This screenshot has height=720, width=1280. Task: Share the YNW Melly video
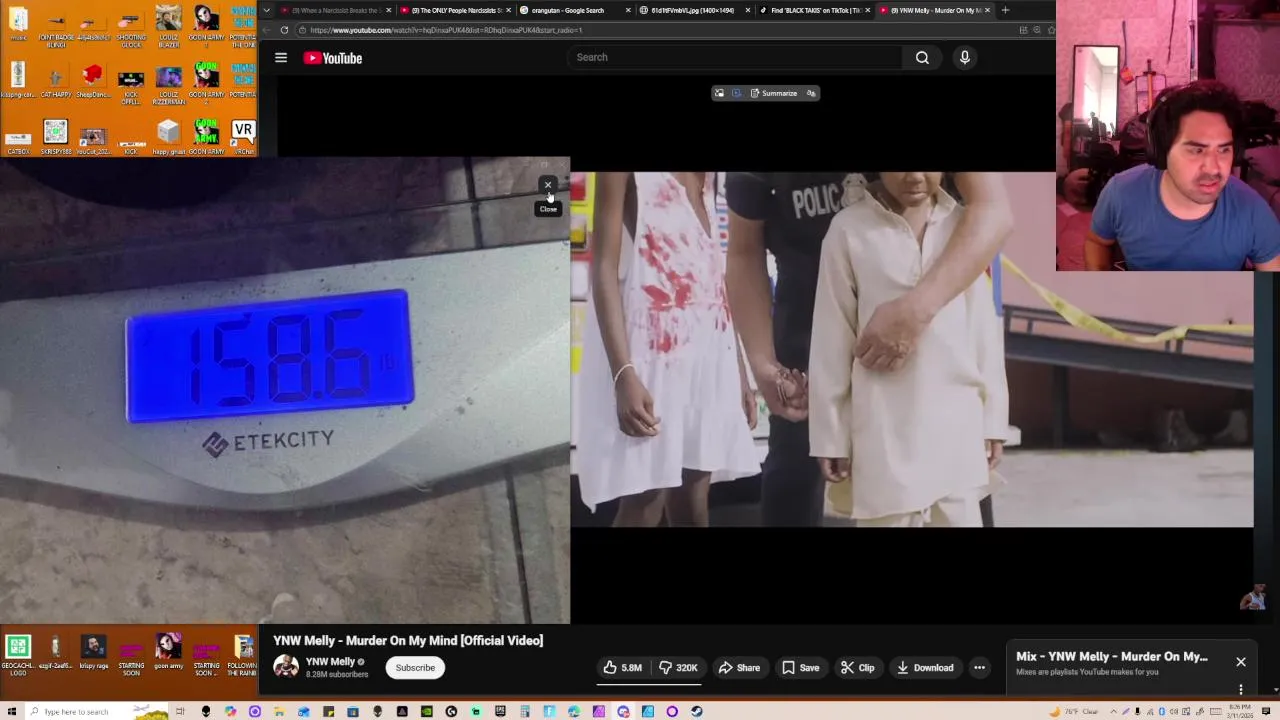coord(740,668)
